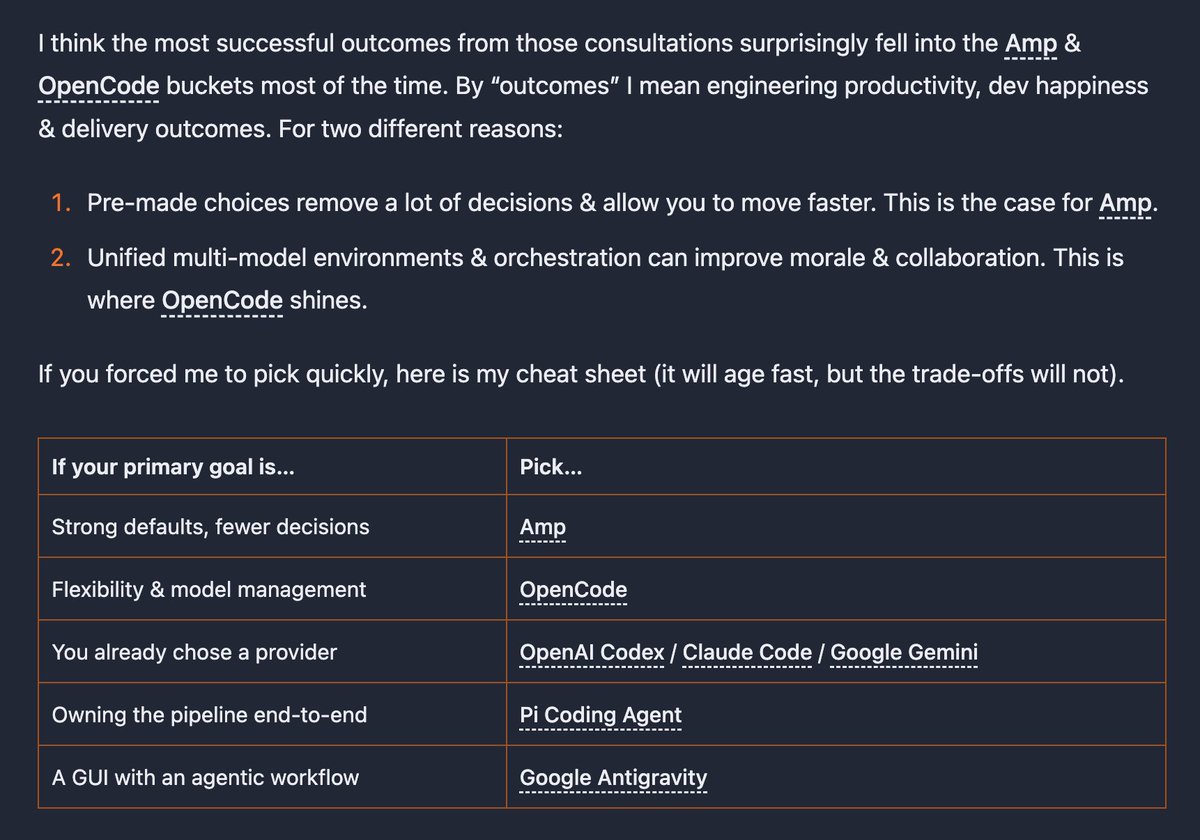The height and width of the screenshot is (840, 1200).
Task: Click the 'Pick...' table header cell
Action: (836, 467)
